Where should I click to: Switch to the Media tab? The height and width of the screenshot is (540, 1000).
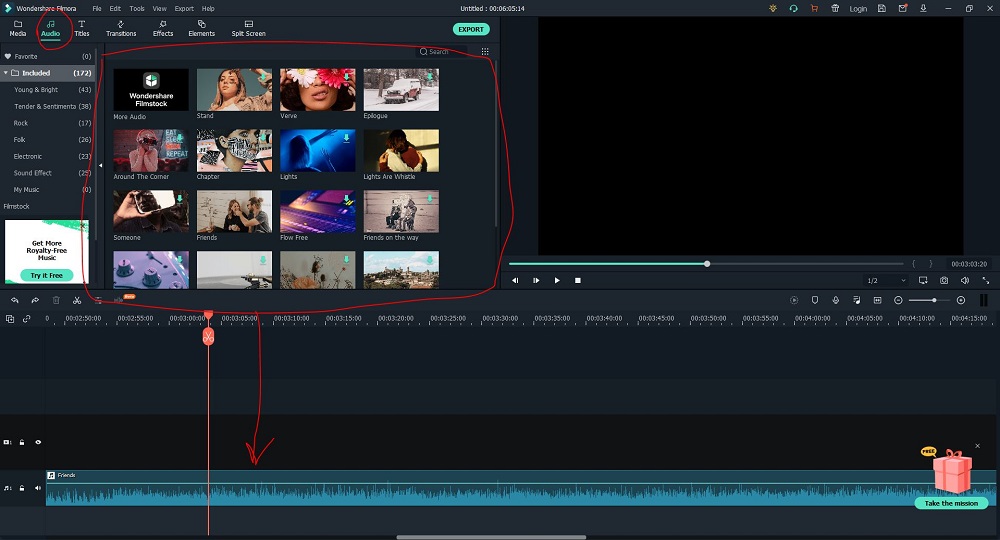pos(18,29)
